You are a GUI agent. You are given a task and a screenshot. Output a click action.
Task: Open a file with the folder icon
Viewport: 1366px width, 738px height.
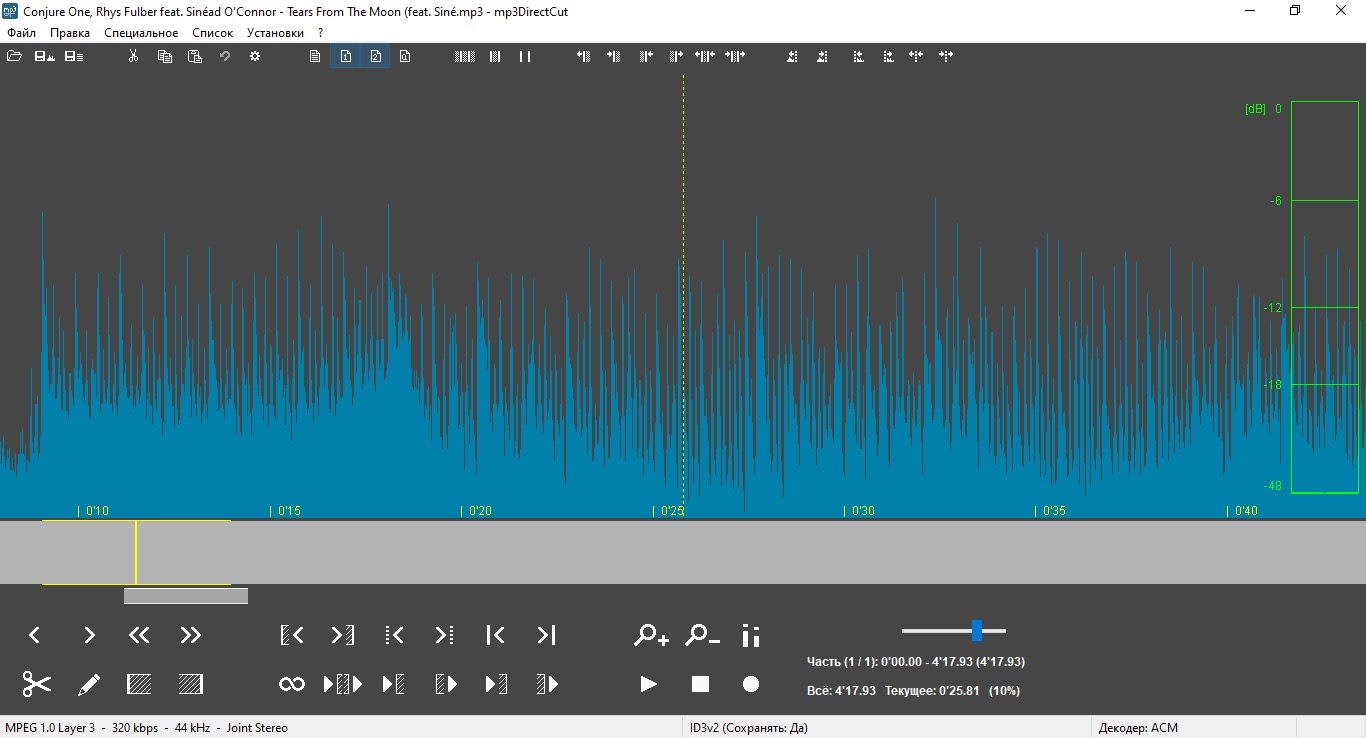pos(14,57)
